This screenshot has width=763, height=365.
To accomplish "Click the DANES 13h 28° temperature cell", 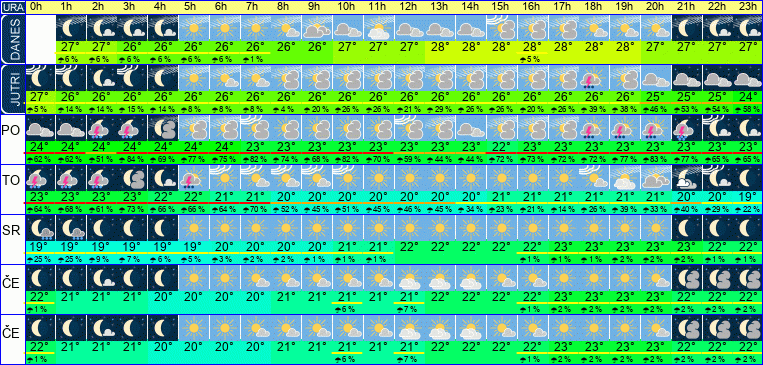I will tap(440, 47).
